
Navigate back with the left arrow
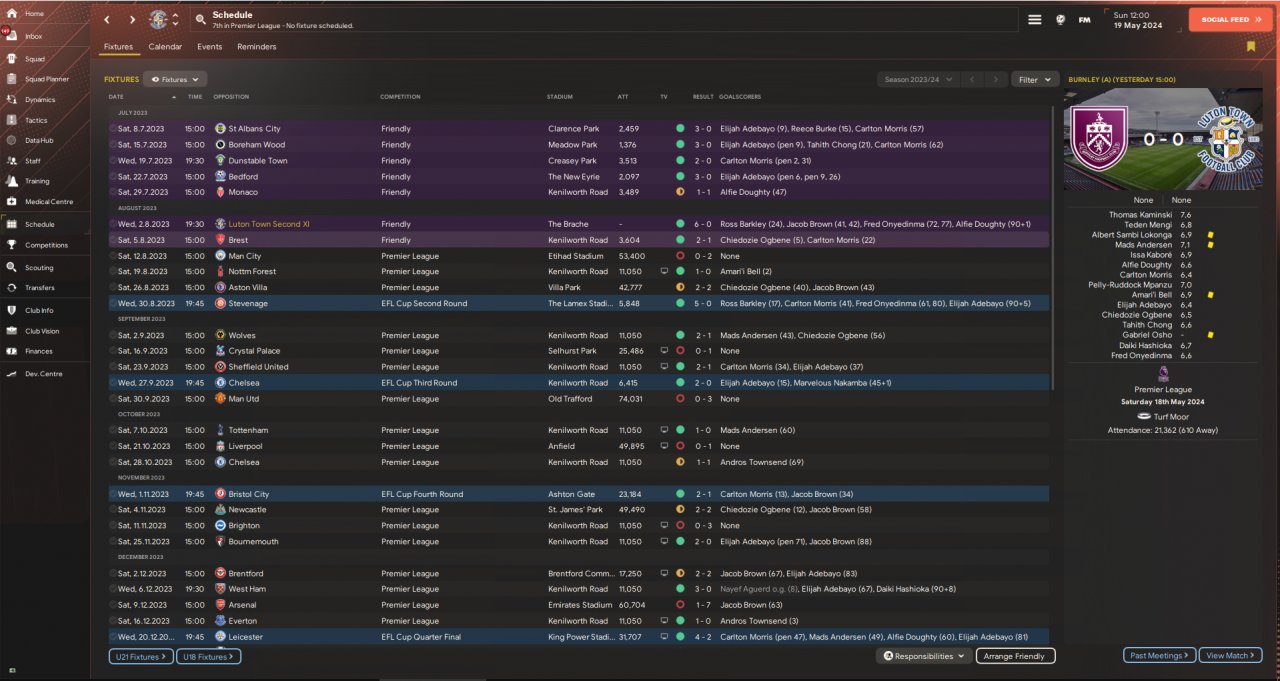click(108, 19)
